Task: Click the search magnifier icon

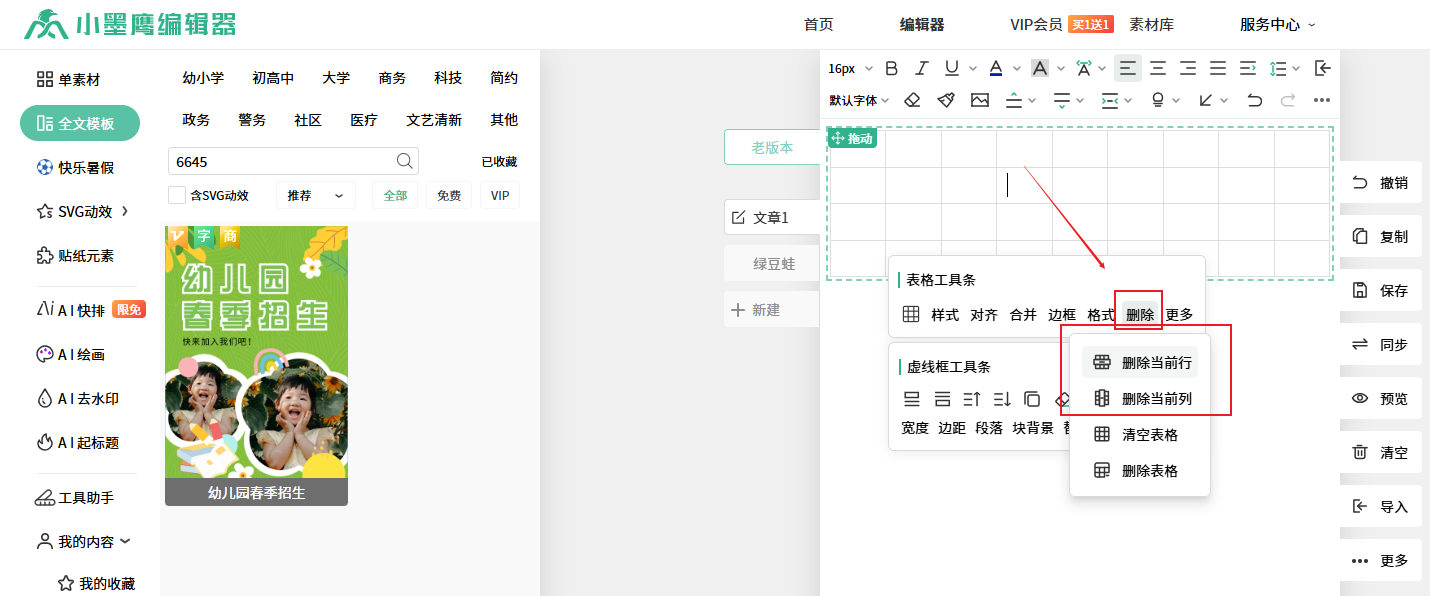Action: [404, 161]
